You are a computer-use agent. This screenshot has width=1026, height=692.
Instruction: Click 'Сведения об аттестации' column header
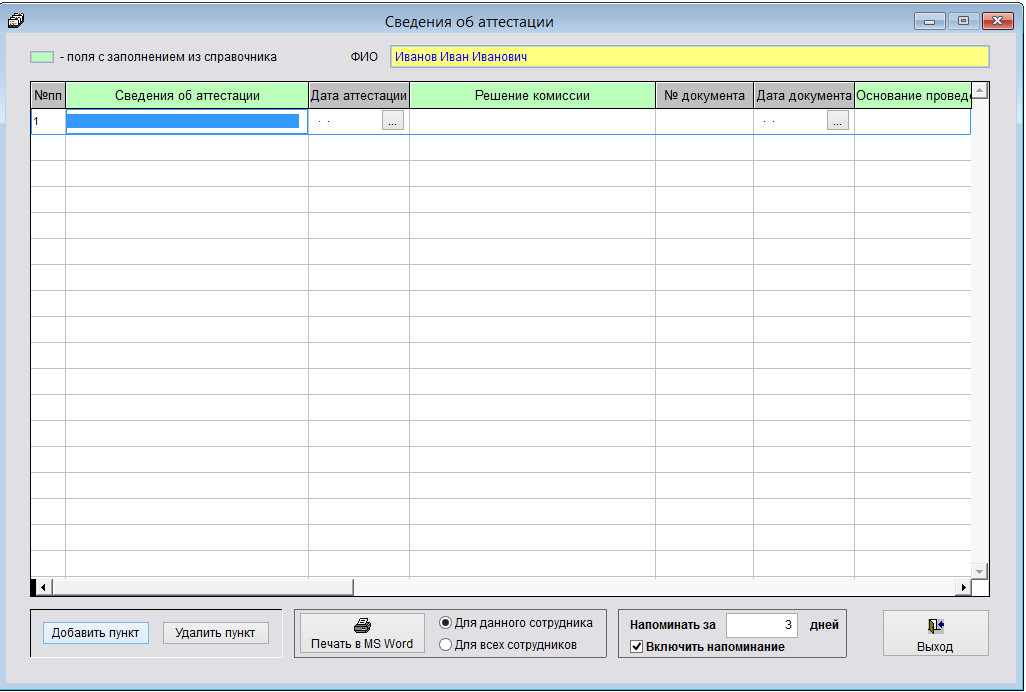tap(187, 96)
